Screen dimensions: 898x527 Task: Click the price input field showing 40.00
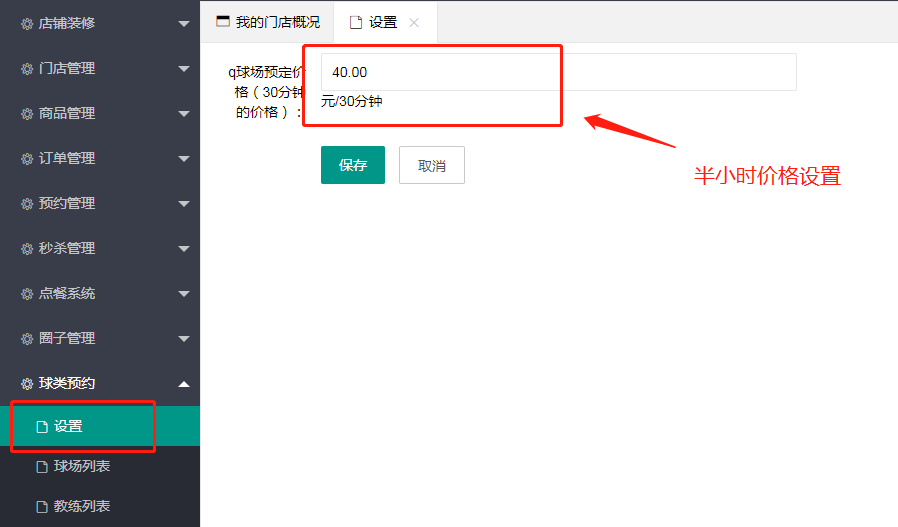[558, 72]
